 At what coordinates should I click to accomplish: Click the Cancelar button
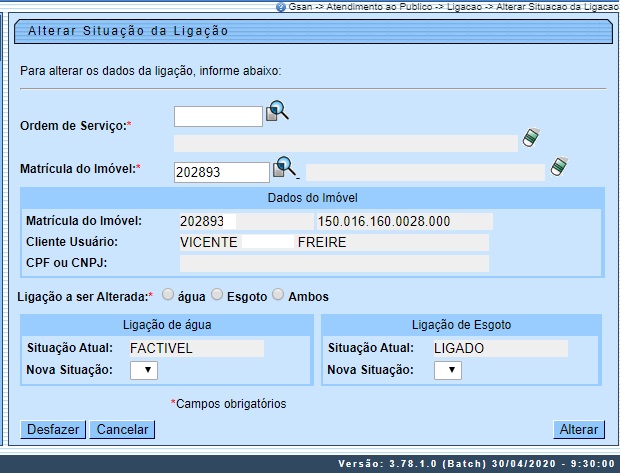click(121, 430)
